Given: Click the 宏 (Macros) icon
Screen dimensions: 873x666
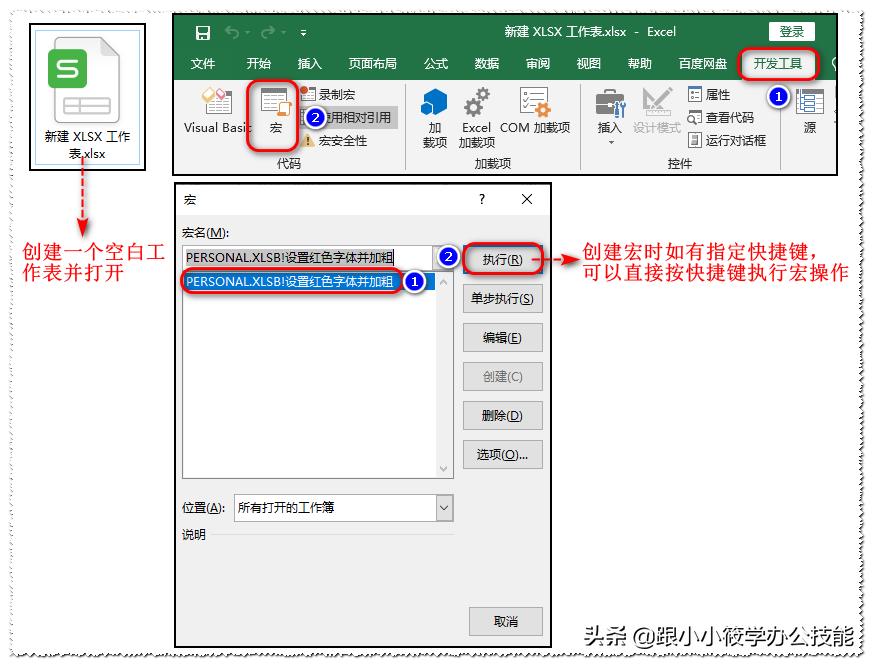Looking at the screenshot, I should (x=272, y=107).
